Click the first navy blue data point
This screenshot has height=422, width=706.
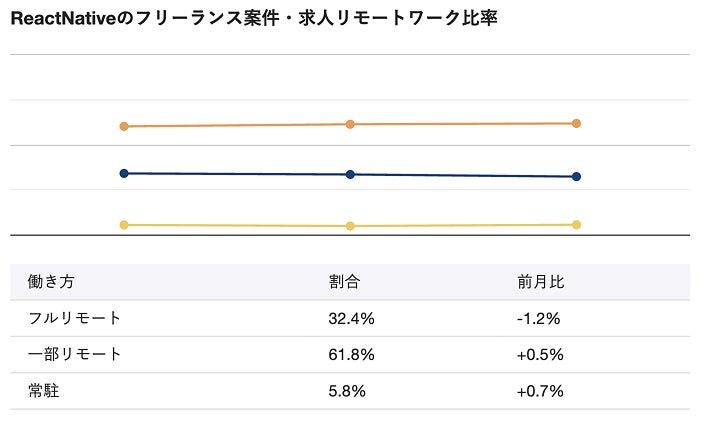pos(124,173)
